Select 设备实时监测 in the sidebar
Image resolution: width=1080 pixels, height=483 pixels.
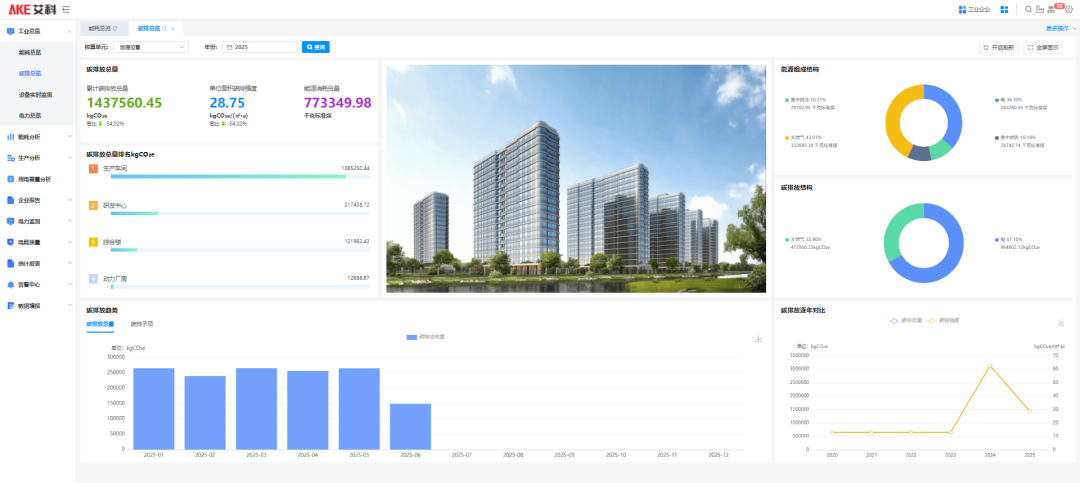coord(36,94)
